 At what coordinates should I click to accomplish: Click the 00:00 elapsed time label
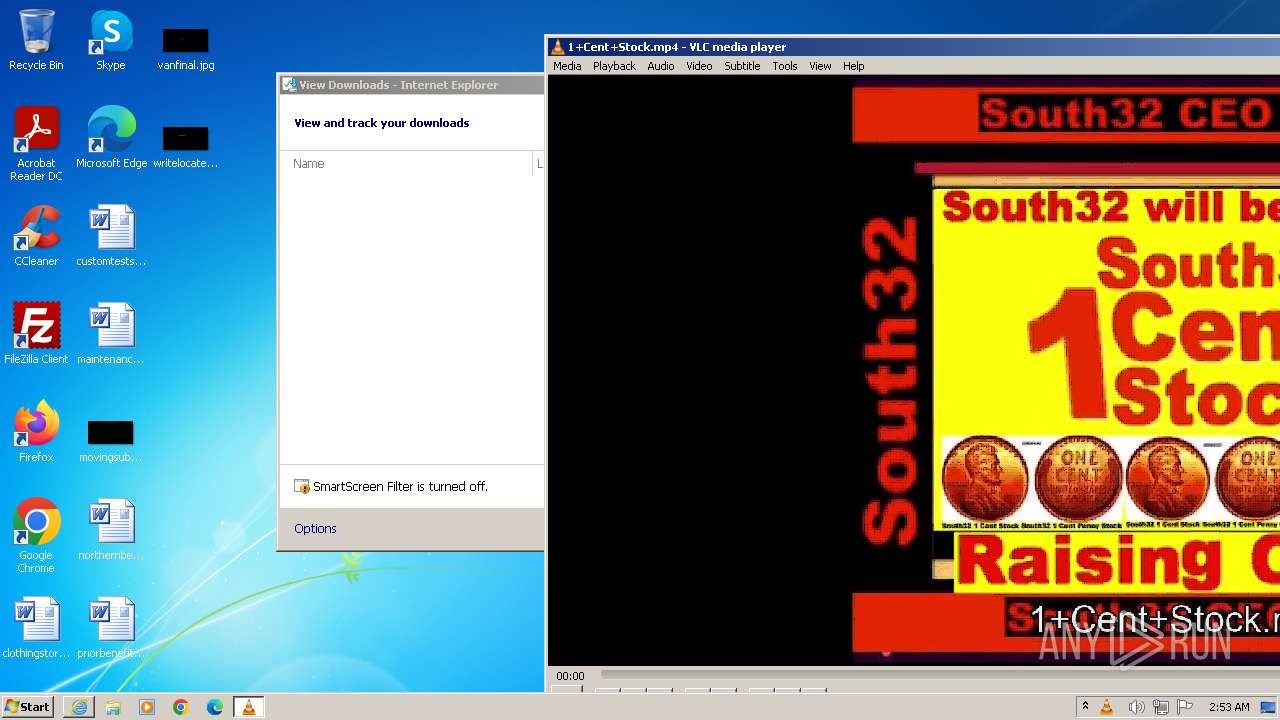click(570, 676)
